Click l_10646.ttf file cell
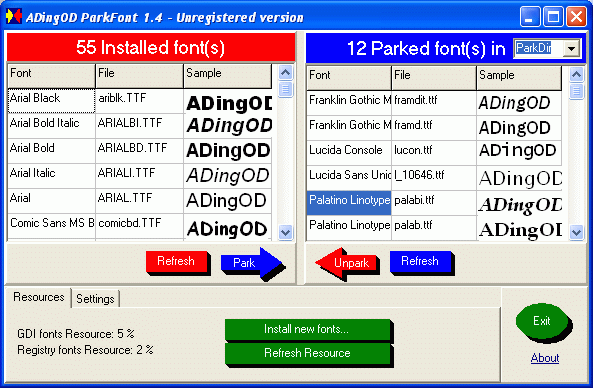 [x=434, y=177]
